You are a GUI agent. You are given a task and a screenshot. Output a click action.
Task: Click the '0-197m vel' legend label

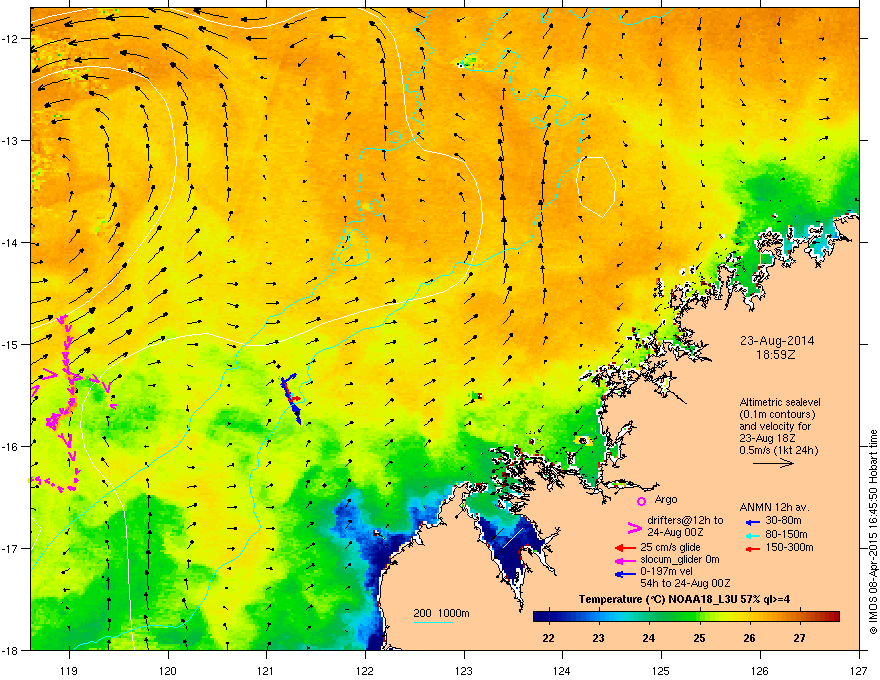(x=666, y=572)
